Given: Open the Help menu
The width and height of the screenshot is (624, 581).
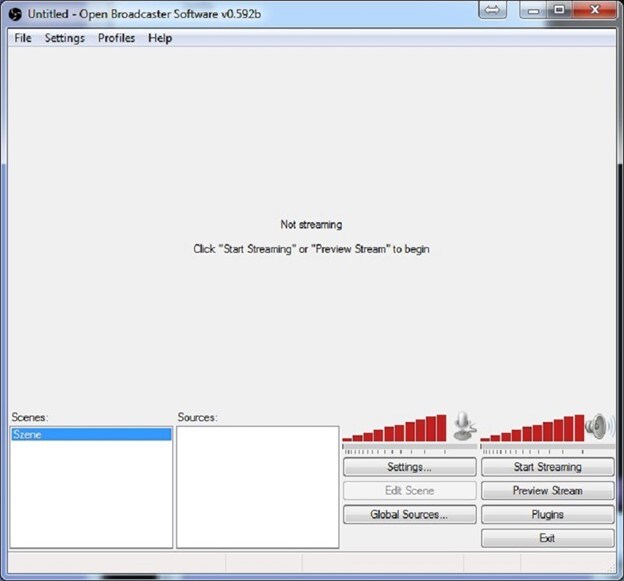Looking at the screenshot, I should 160,38.
